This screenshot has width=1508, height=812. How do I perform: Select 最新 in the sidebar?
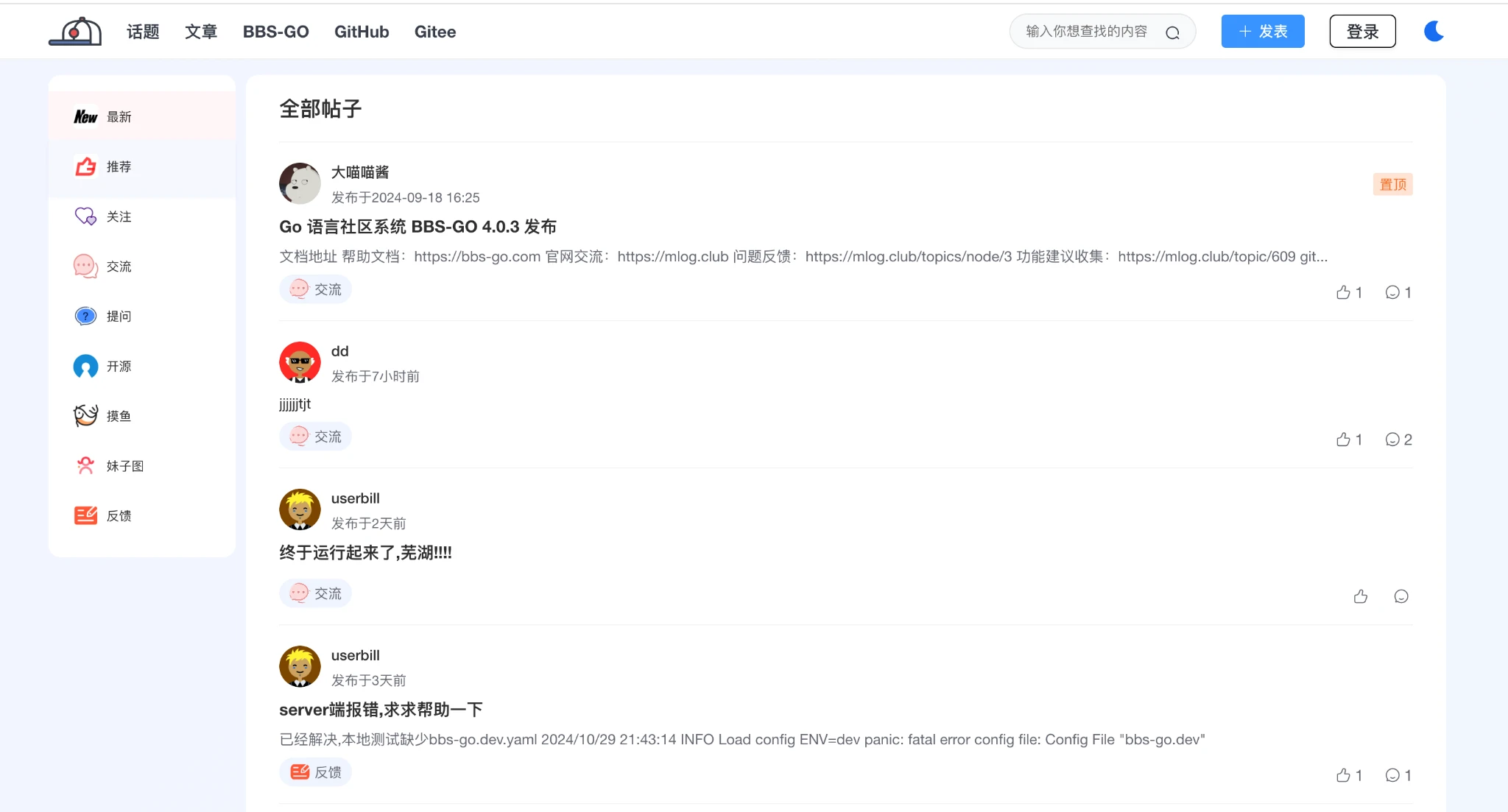coord(119,117)
